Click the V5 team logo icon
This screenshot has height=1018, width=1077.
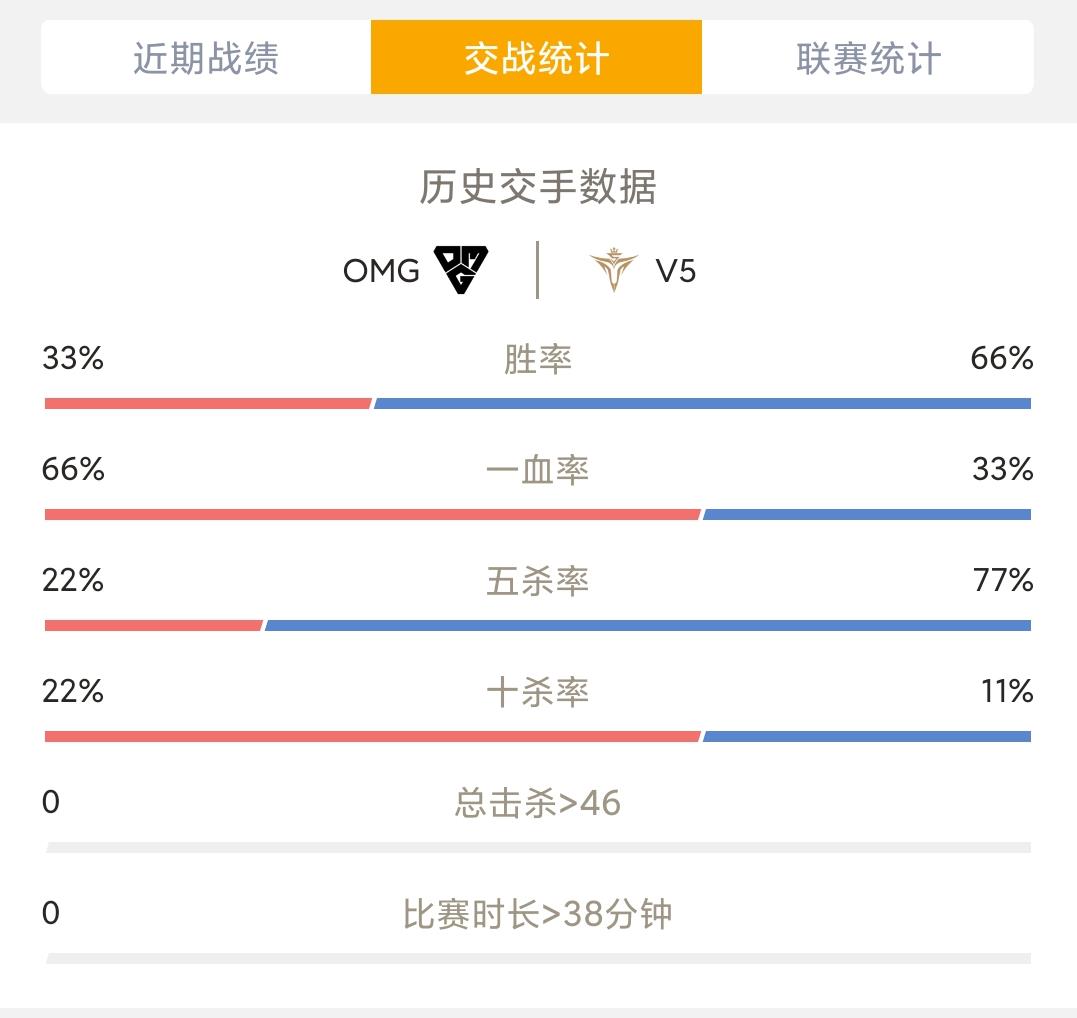pos(613,270)
